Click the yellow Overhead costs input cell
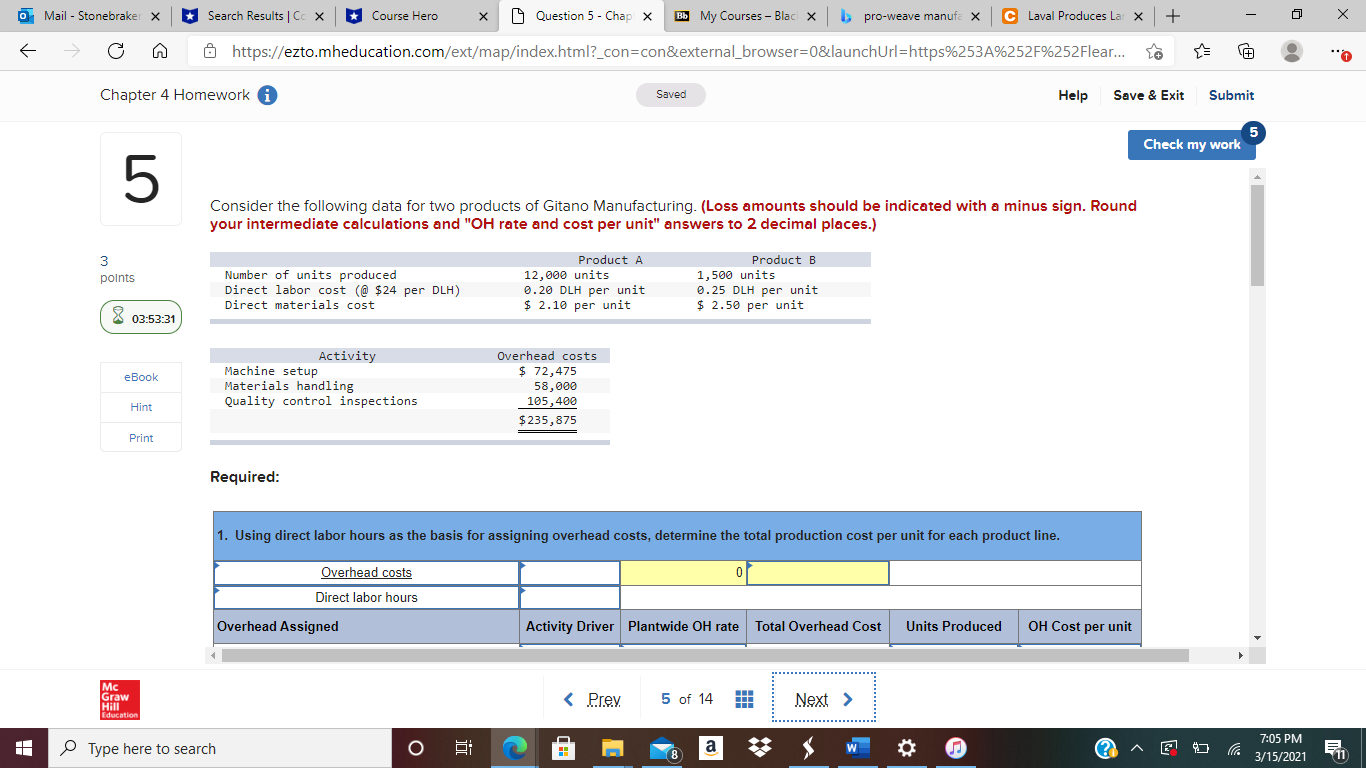1366x768 pixels. pyautogui.click(x=683, y=572)
